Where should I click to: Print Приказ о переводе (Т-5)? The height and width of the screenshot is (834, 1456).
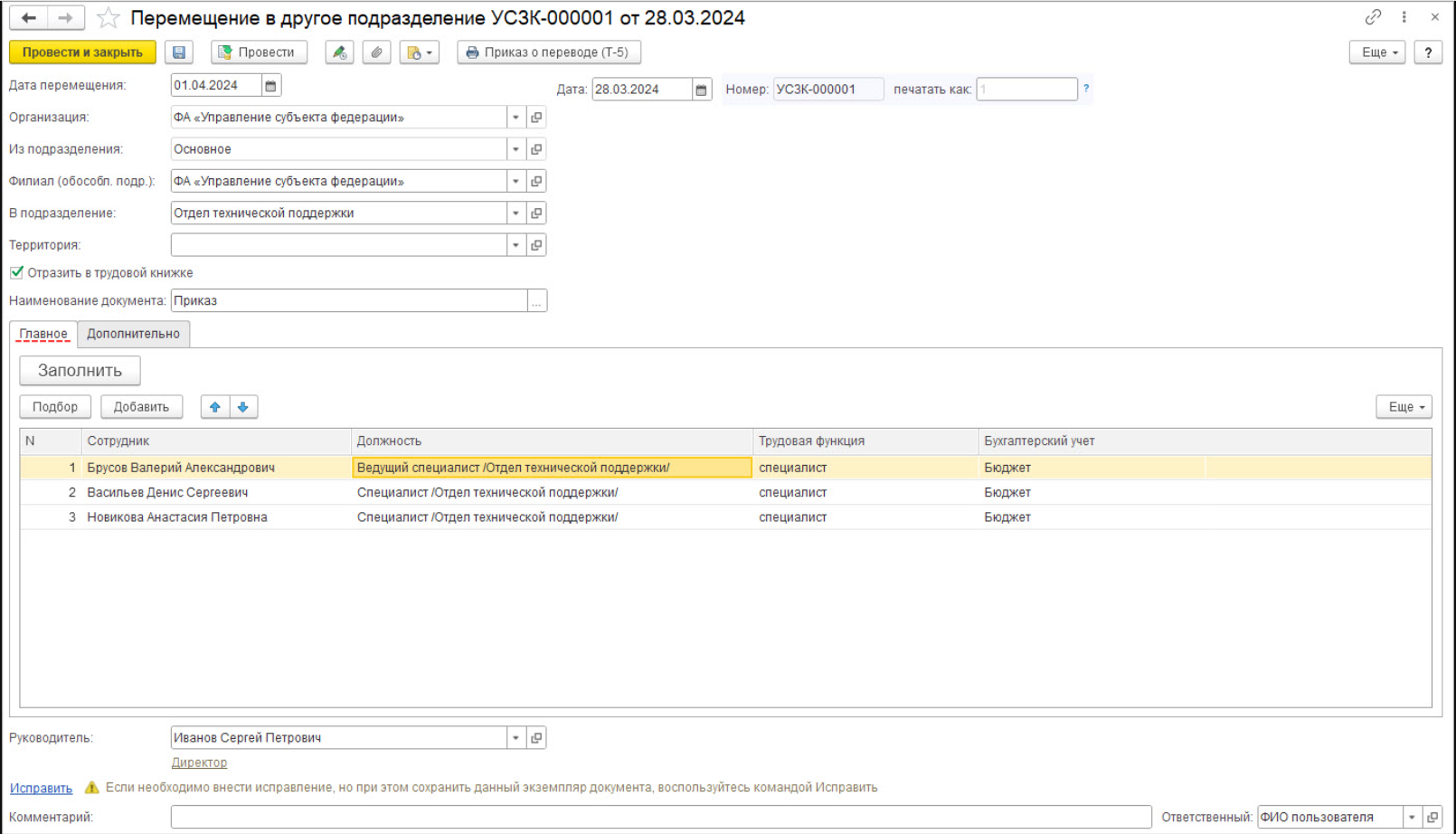click(549, 52)
